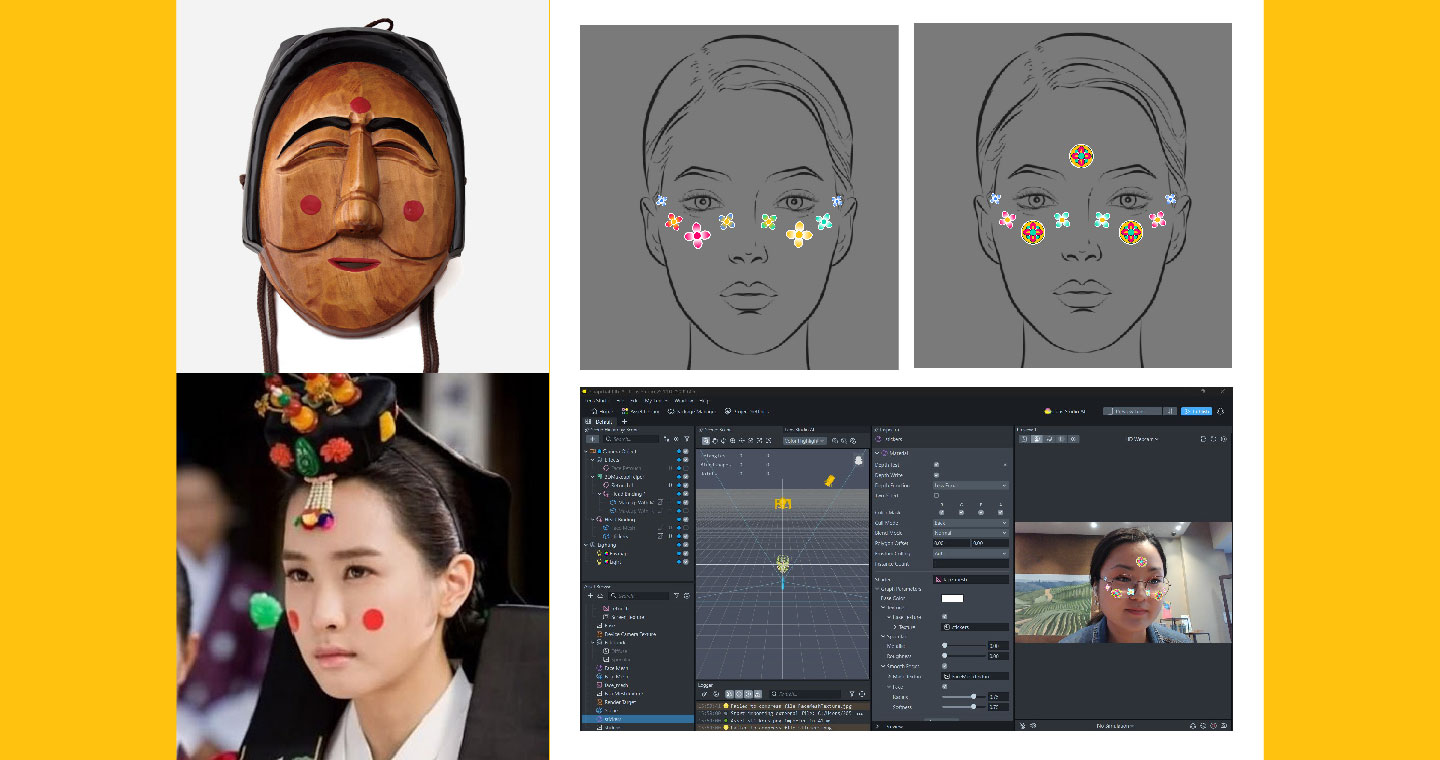Click the filter icon in Logger panel
Image resolution: width=1440 pixels, height=760 pixels.
pyautogui.click(x=851, y=693)
